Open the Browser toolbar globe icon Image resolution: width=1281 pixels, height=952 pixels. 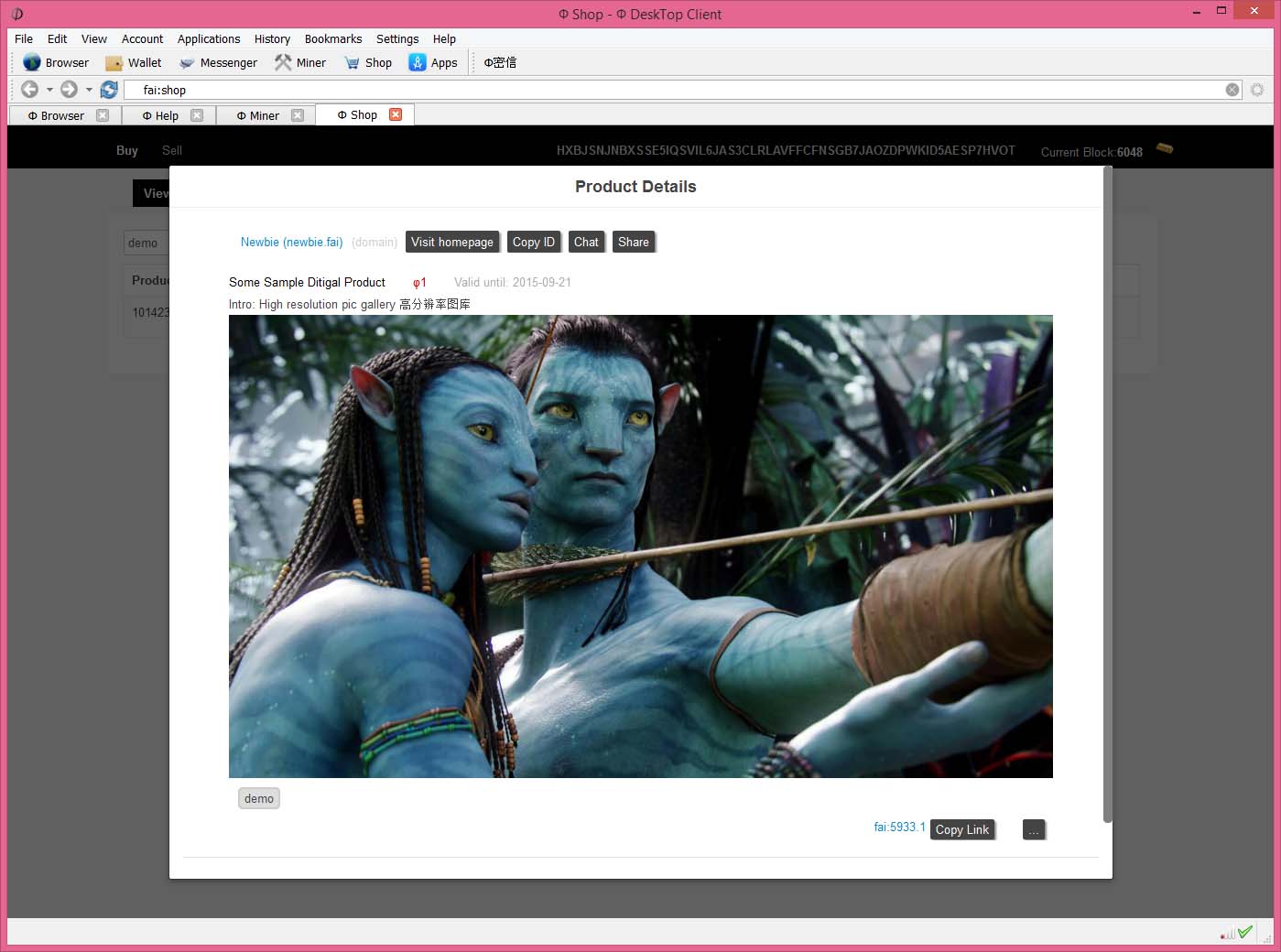click(32, 62)
